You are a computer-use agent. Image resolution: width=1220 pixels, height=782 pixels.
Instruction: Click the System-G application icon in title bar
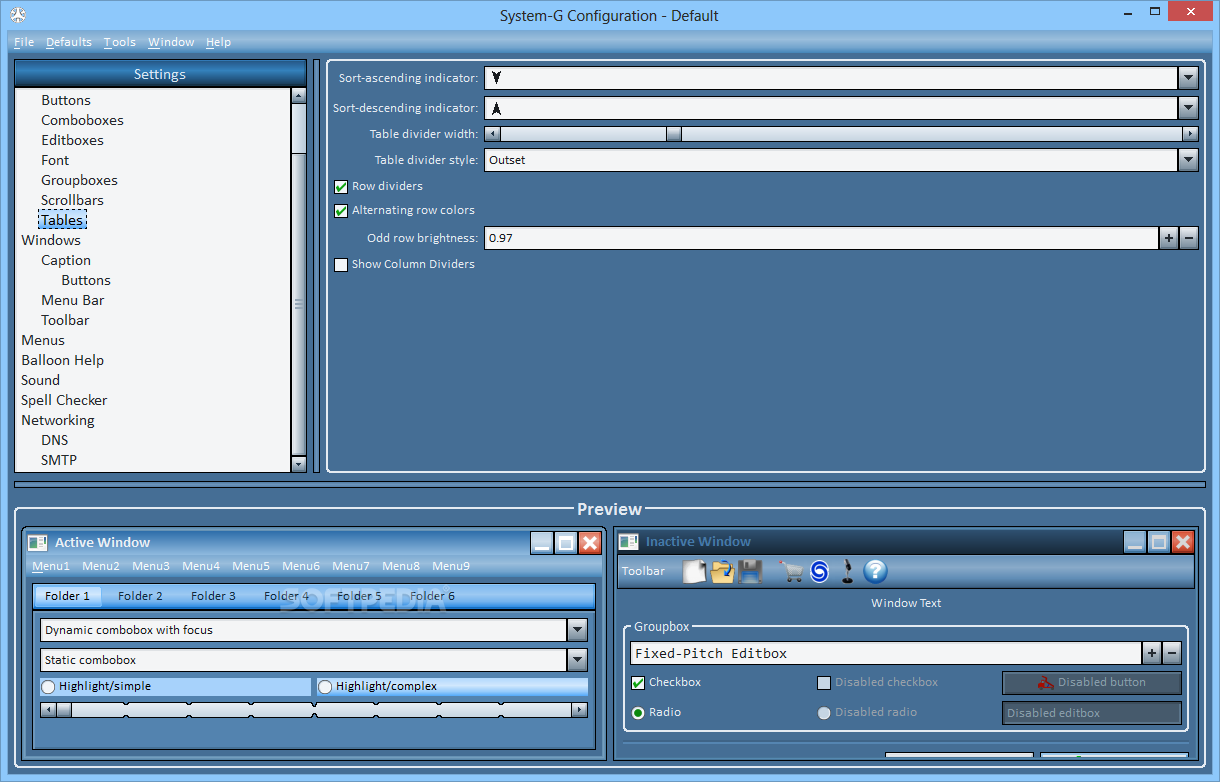point(17,15)
